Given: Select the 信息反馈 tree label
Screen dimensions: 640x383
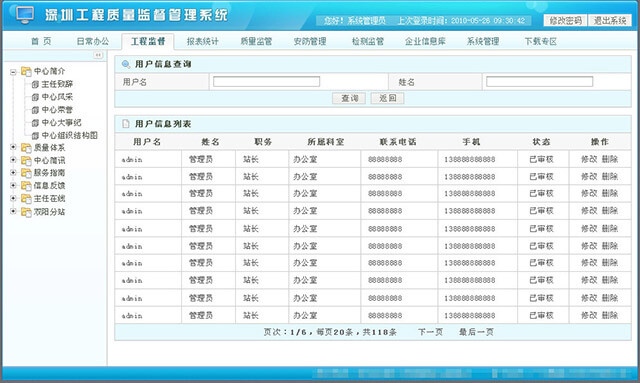Looking at the screenshot, I should (x=49, y=185).
